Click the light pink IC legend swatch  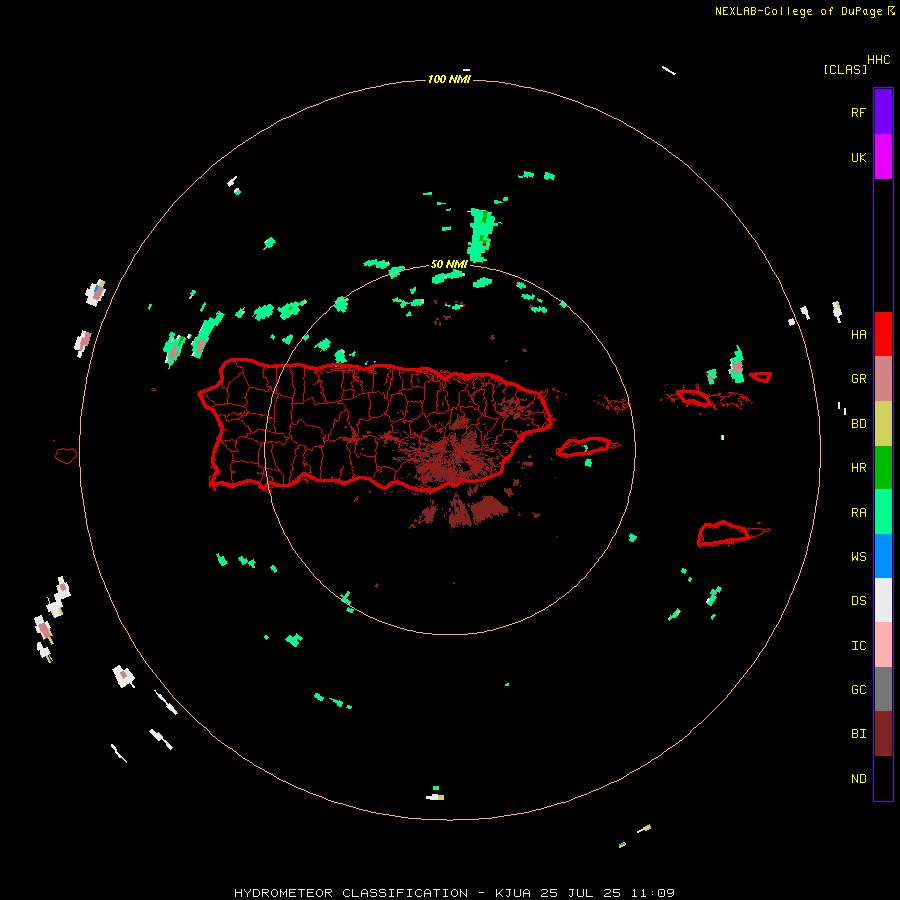[x=883, y=645]
